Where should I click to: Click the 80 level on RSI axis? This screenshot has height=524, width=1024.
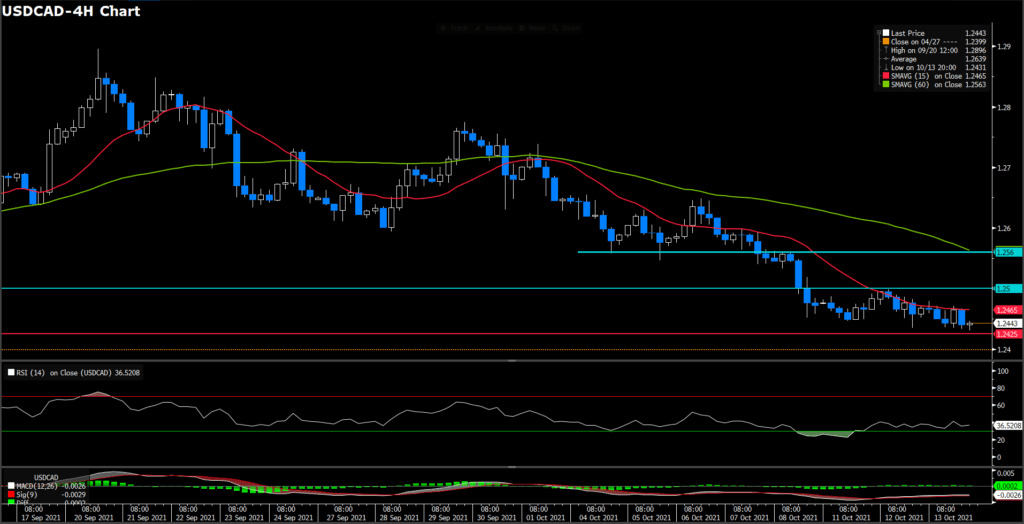click(x=1002, y=388)
